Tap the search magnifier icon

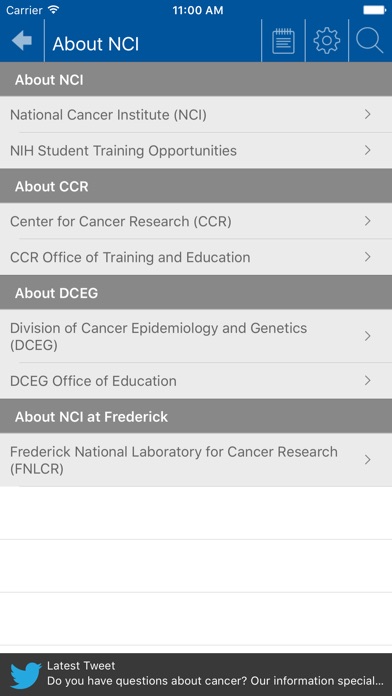pos(370,41)
